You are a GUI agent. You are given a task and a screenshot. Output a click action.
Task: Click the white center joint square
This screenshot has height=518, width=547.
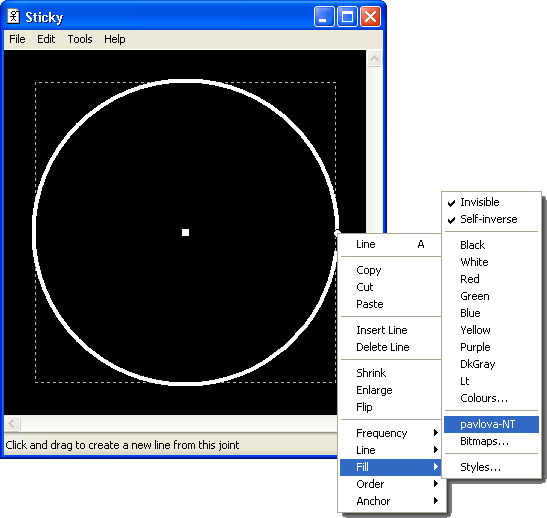pyautogui.click(x=186, y=232)
